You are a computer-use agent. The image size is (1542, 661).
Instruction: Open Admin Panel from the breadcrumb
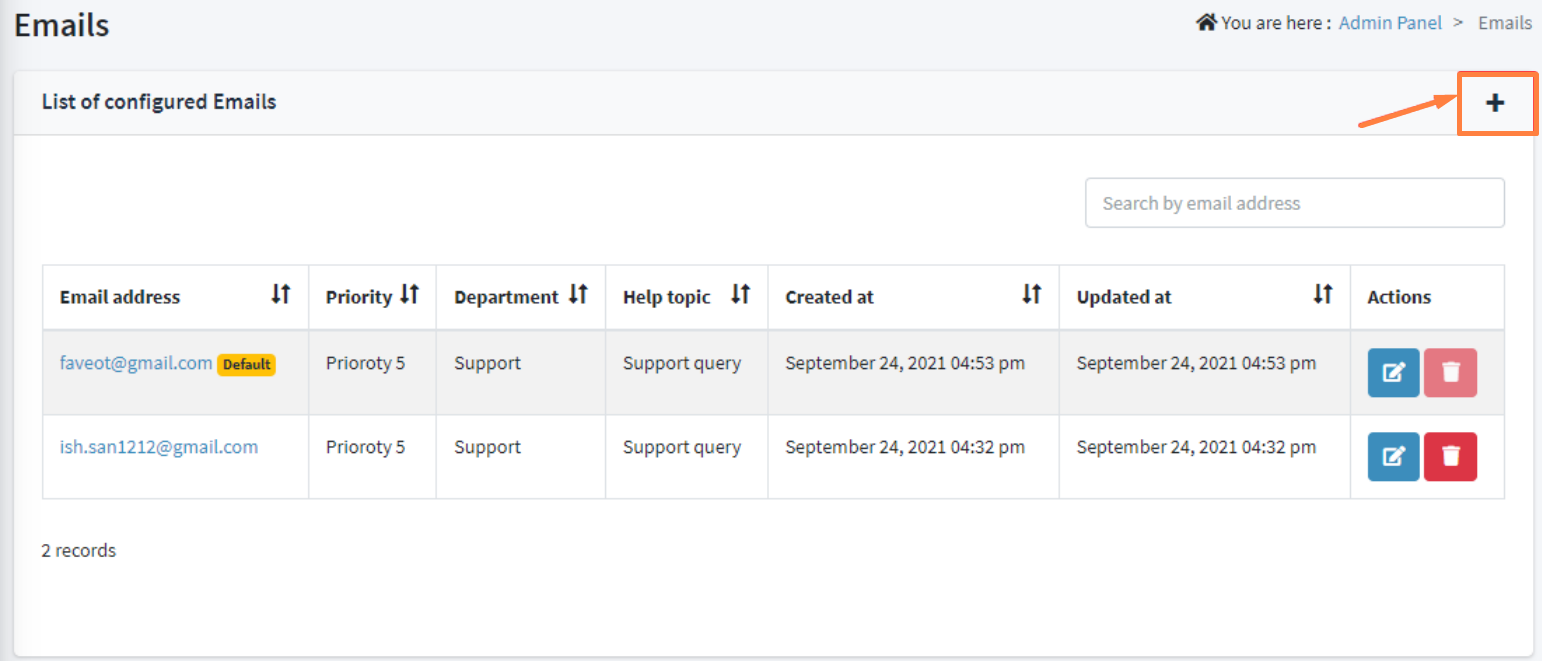coord(1390,22)
